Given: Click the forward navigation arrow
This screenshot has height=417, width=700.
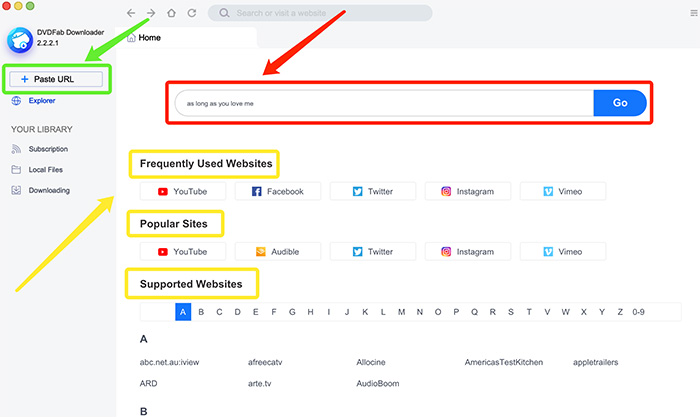Looking at the screenshot, I should click(151, 13).
